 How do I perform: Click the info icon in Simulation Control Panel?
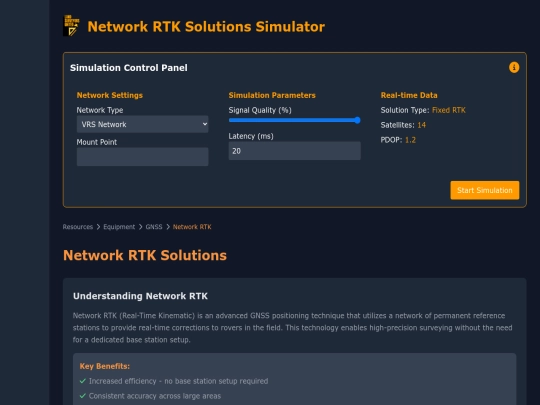pyautogui.click(x=514, y=68)
